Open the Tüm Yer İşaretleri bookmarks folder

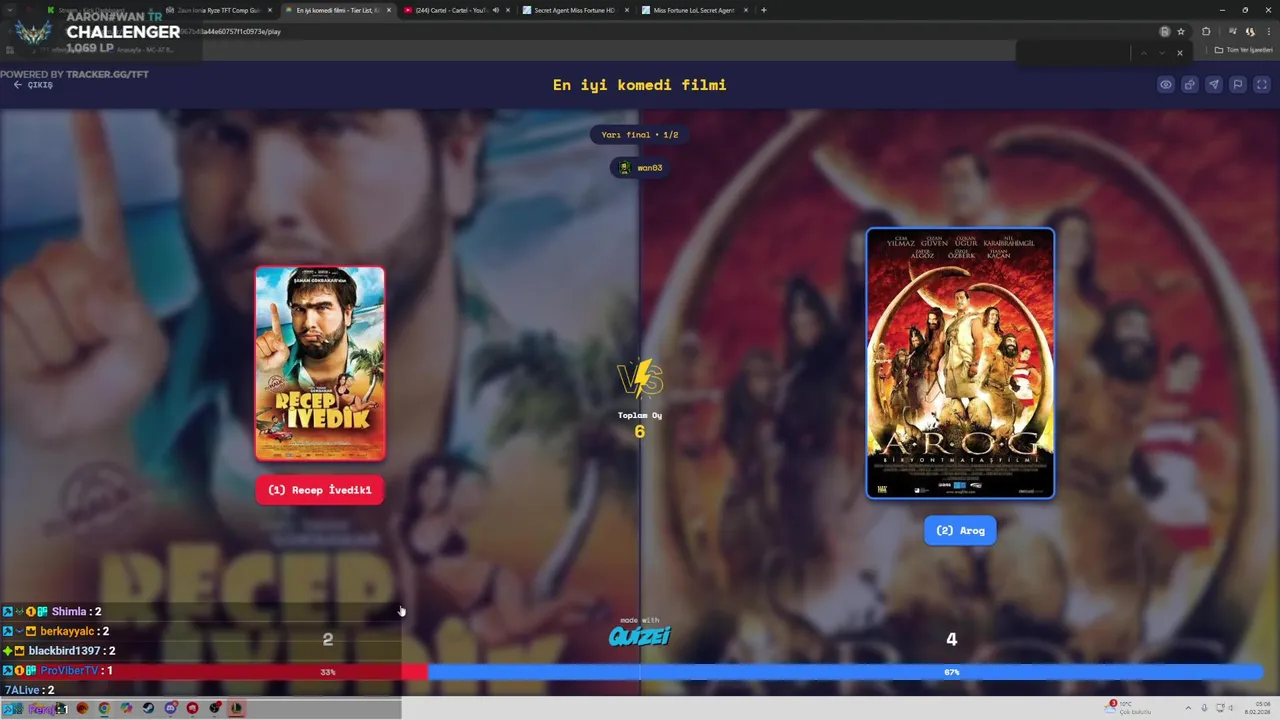(x=1244, y=50)
